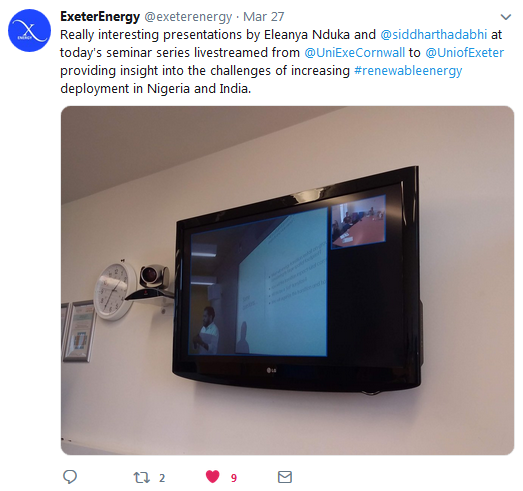This screenshot has width=523, height=491.
Task: Open the Mar 27 timestamp link
Action: pos(264,17)
